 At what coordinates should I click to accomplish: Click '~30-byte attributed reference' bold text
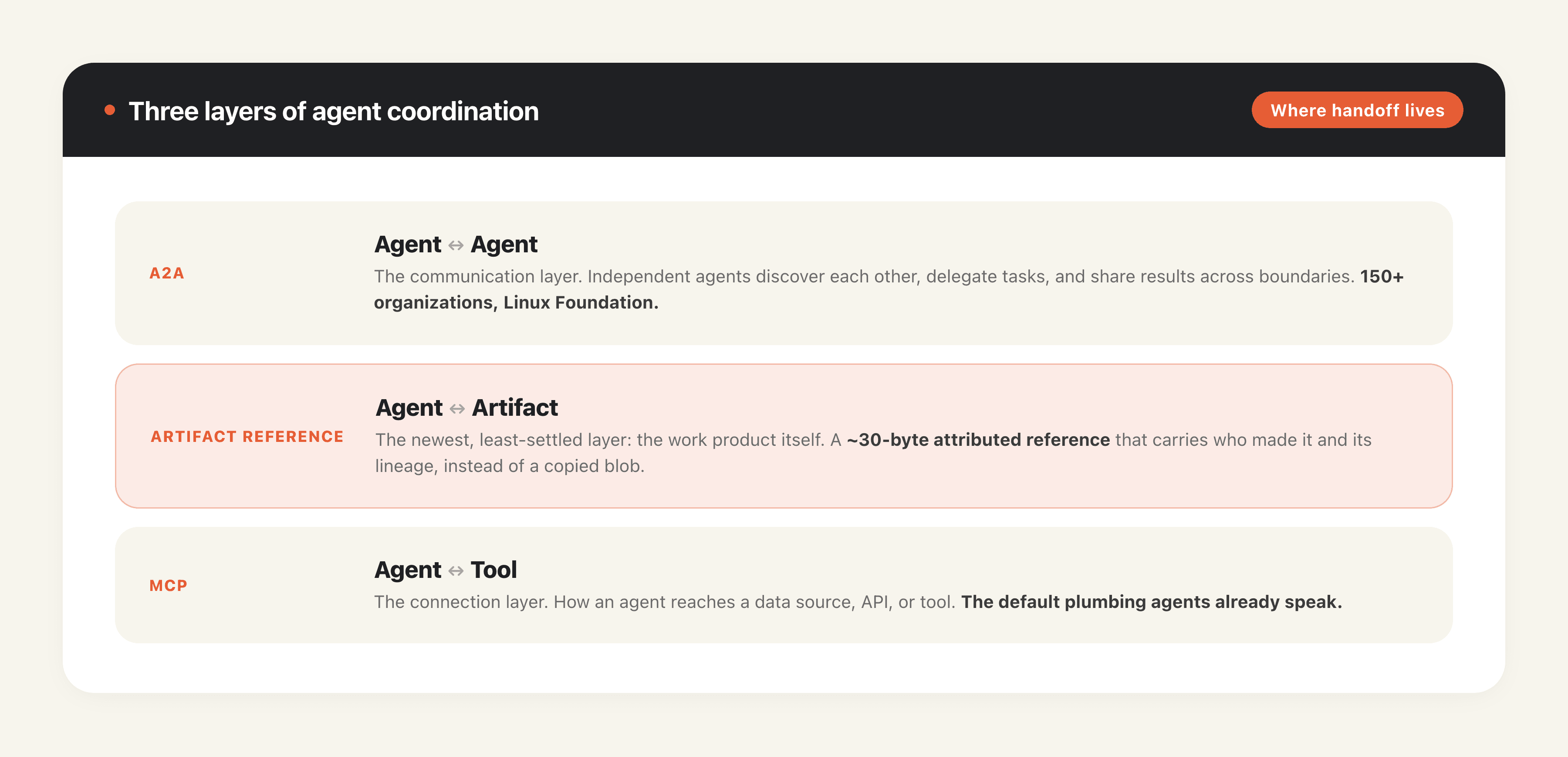click(978, 440)
